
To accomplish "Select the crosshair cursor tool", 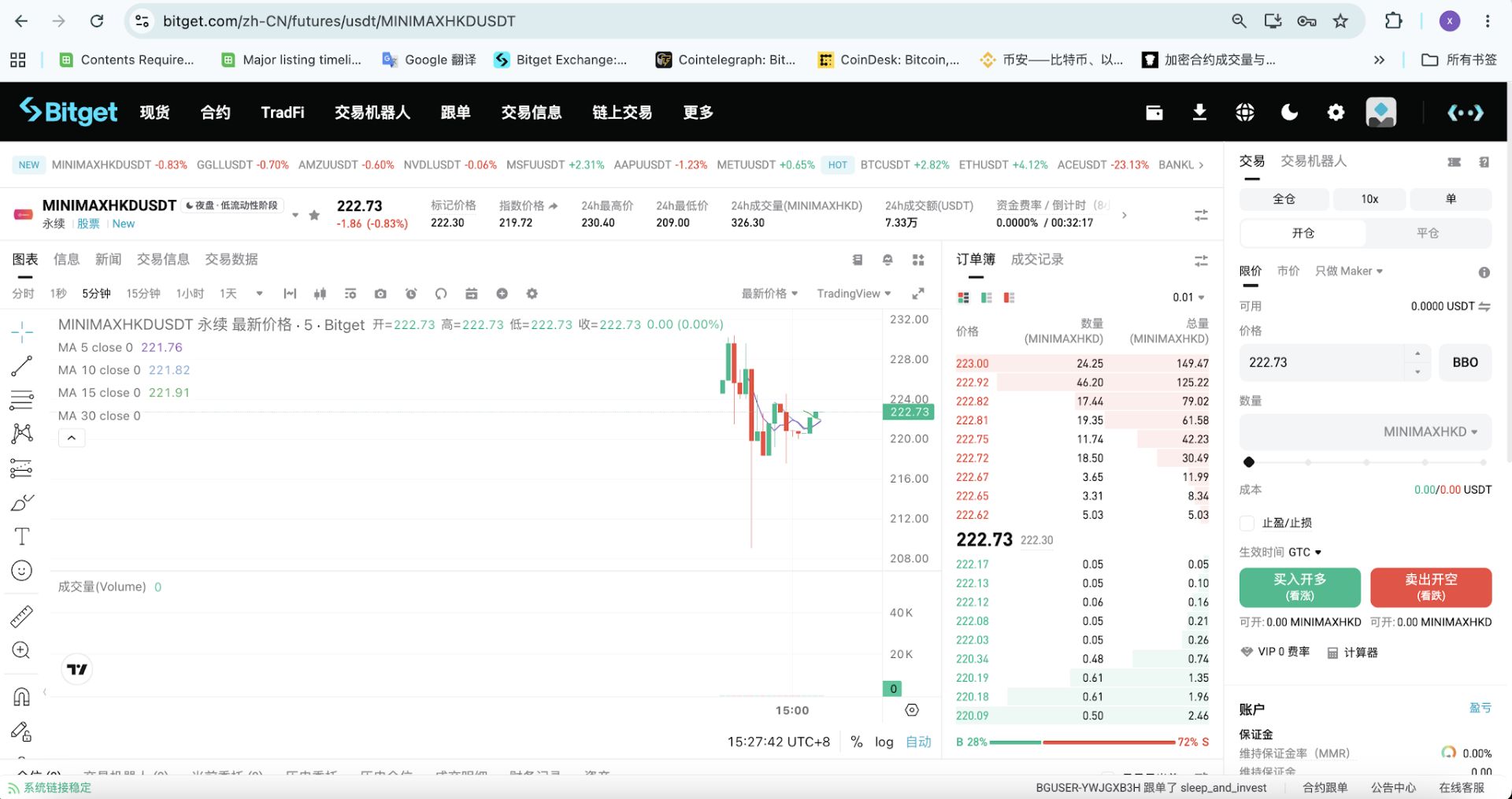I will click(22, 332).
